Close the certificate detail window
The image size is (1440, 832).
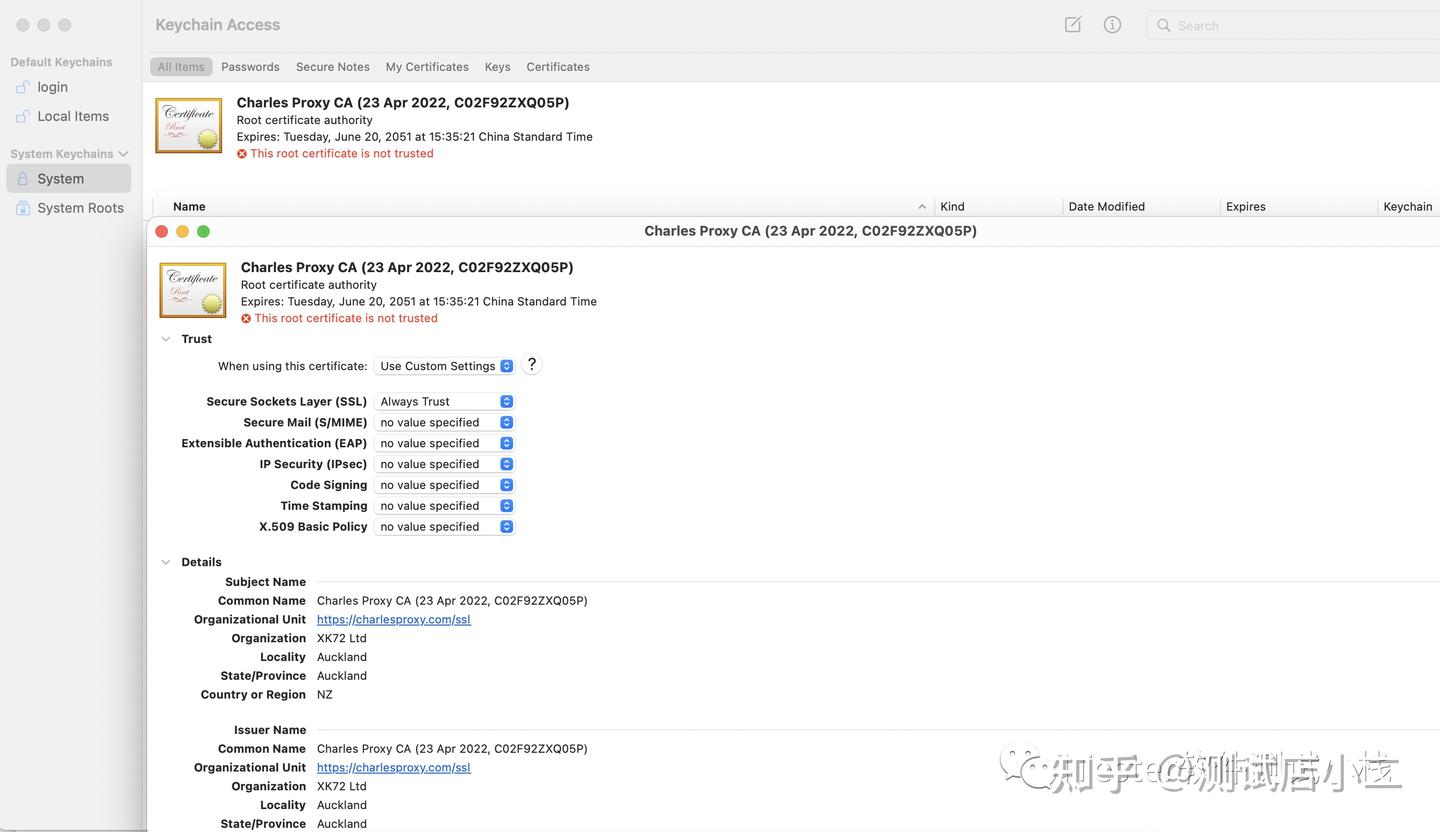(x=162, y=232)
